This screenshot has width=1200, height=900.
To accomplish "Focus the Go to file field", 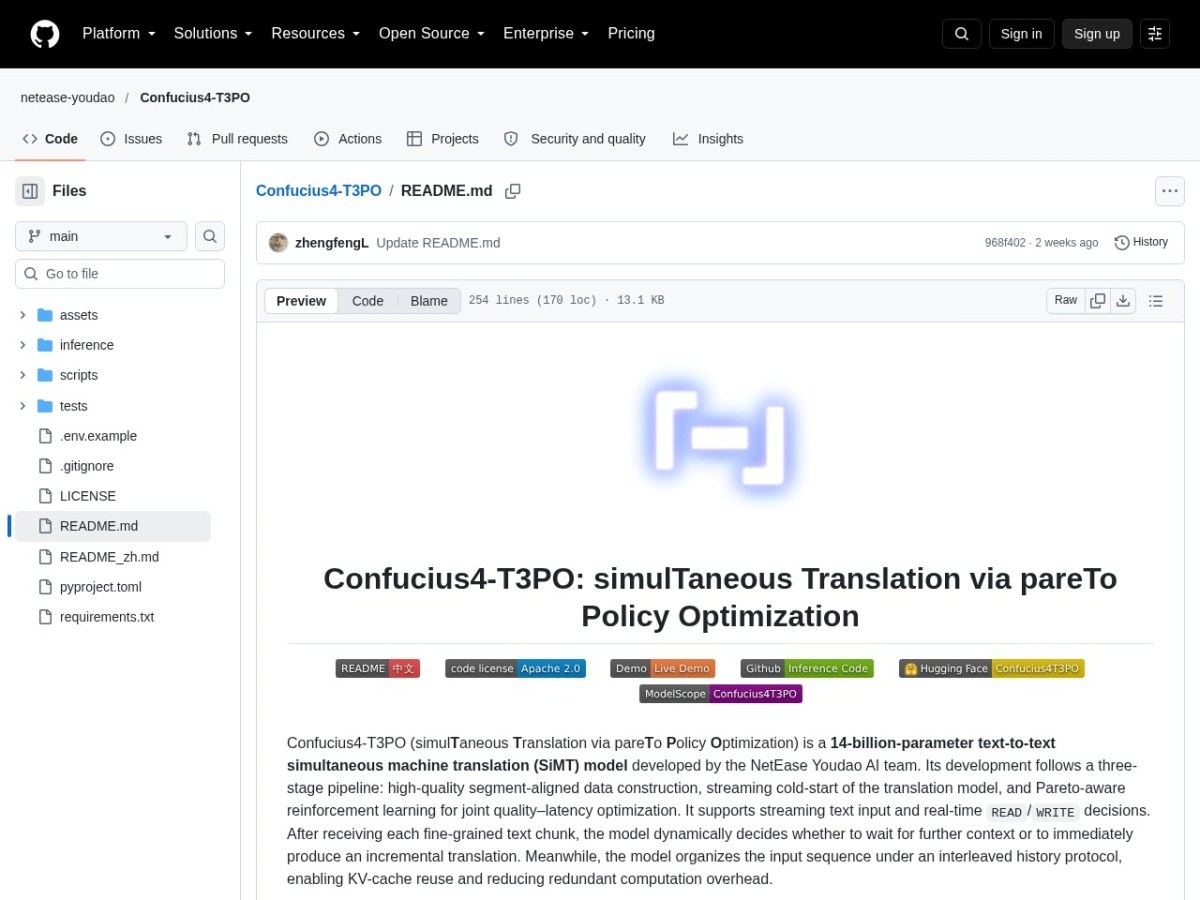I will (x=120, y=274).
